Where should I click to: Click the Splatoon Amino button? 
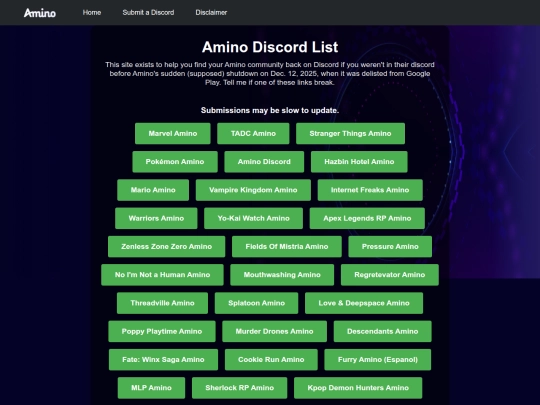click(257, 303)
